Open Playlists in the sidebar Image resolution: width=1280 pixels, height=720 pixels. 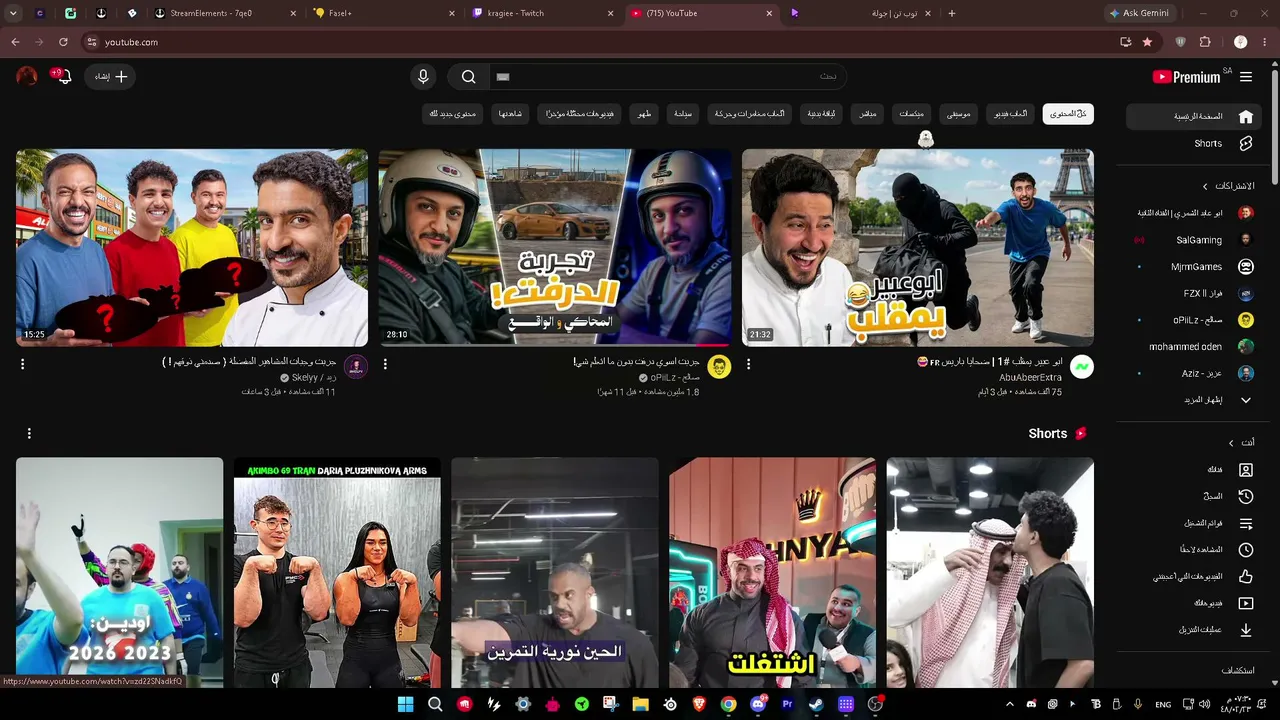click(x=1196, y=523)
